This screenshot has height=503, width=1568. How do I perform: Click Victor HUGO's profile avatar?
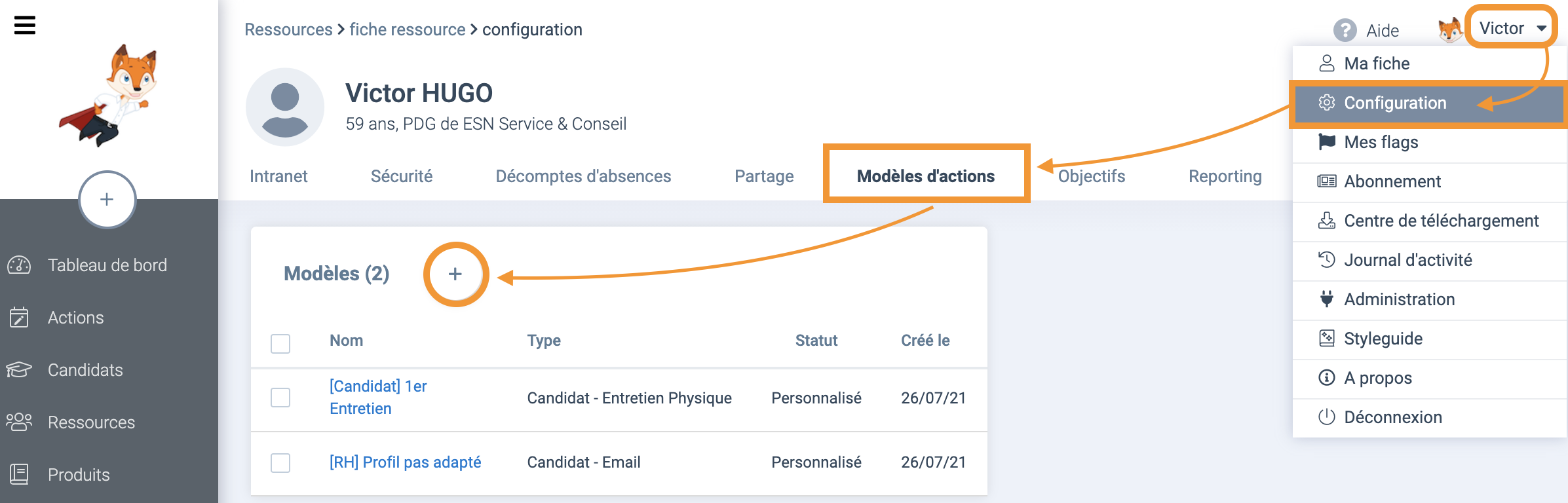(285, 107)
